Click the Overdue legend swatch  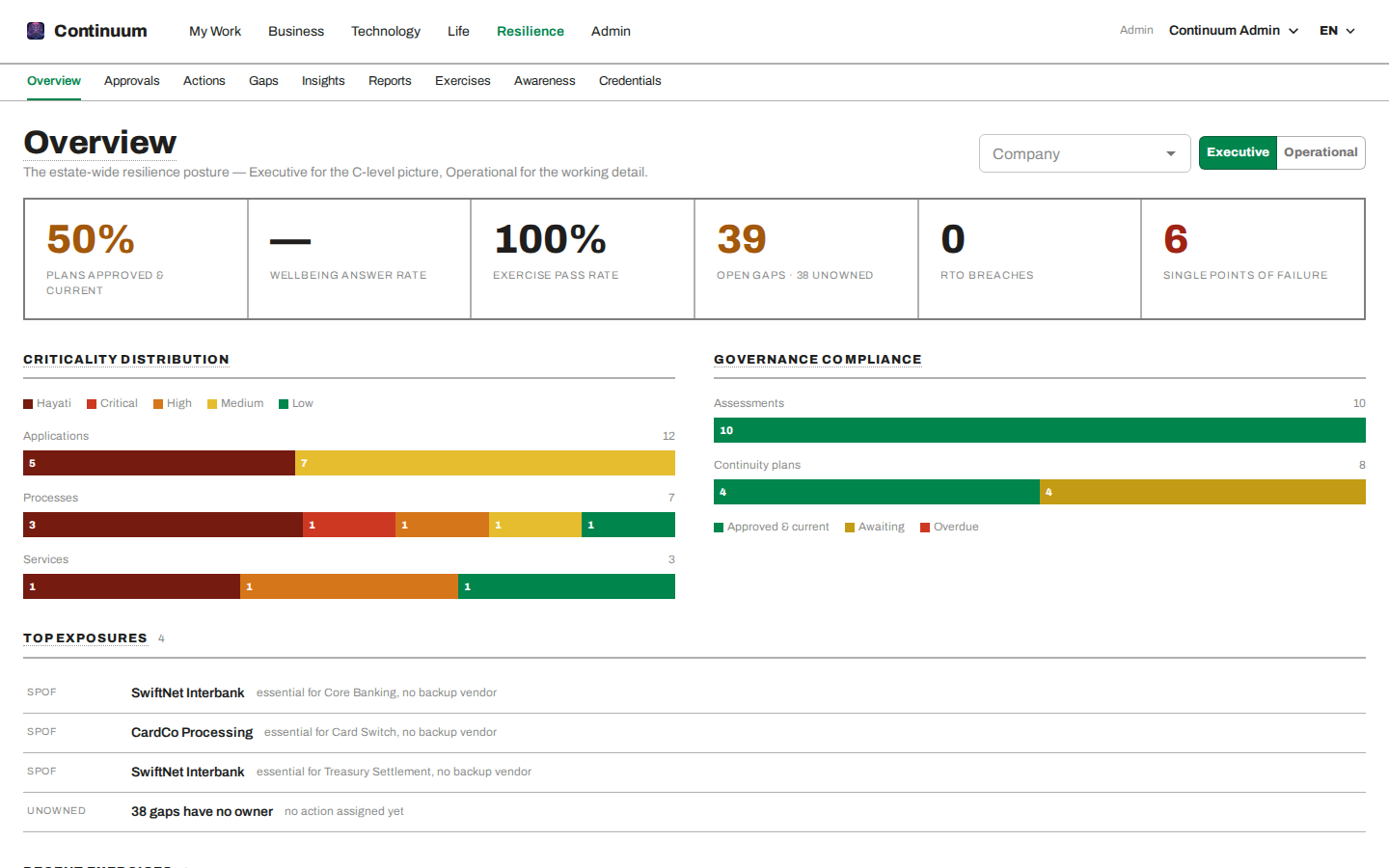[925, 528]
